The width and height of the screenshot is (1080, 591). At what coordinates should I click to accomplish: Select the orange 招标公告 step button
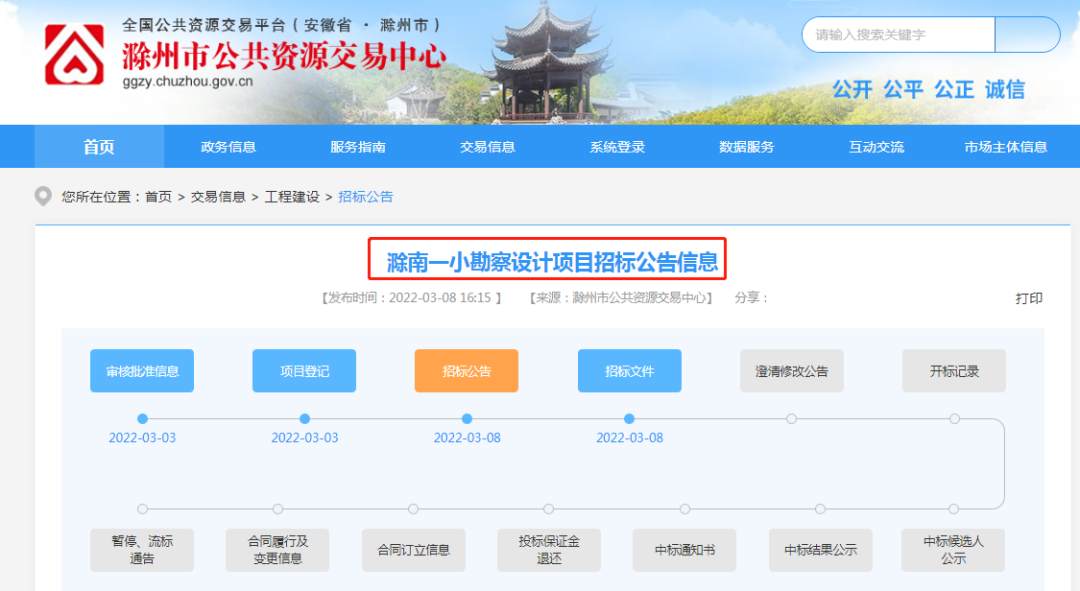(466, 371)
